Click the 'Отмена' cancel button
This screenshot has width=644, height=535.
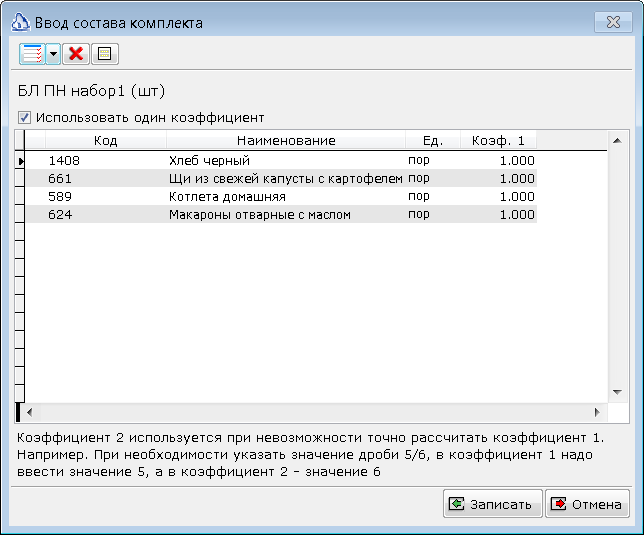(587, 504)
